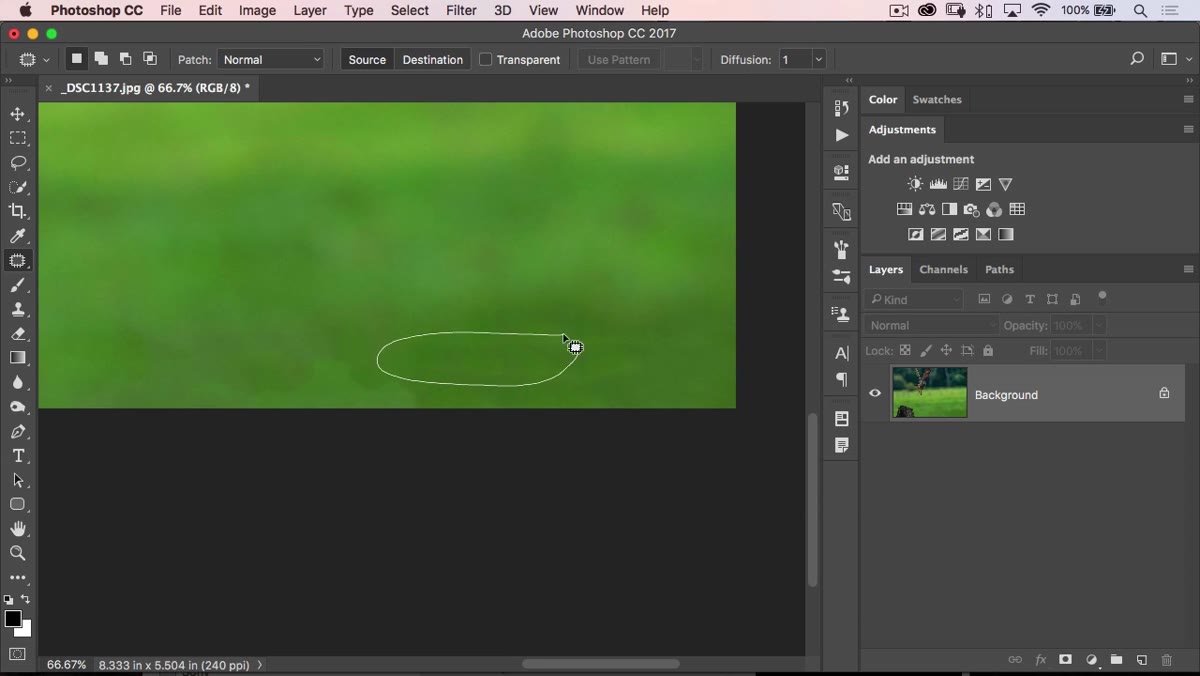
Task: Select the Quick Selection tool
Action: click(18, 187)
